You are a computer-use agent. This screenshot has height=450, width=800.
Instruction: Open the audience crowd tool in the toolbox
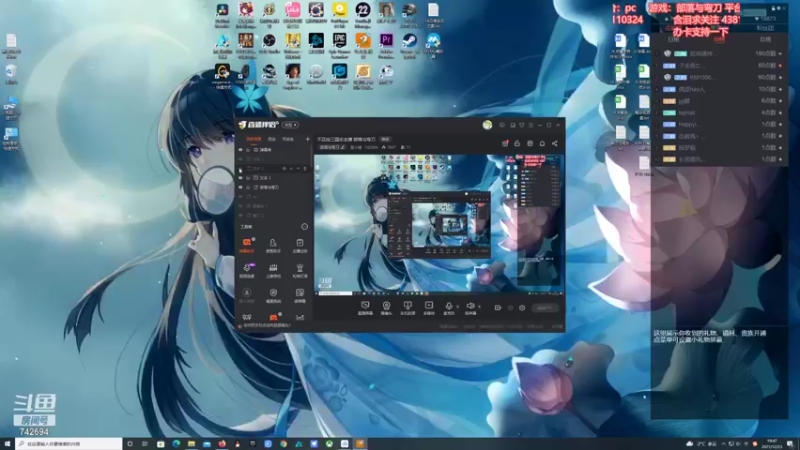(273, 270)
